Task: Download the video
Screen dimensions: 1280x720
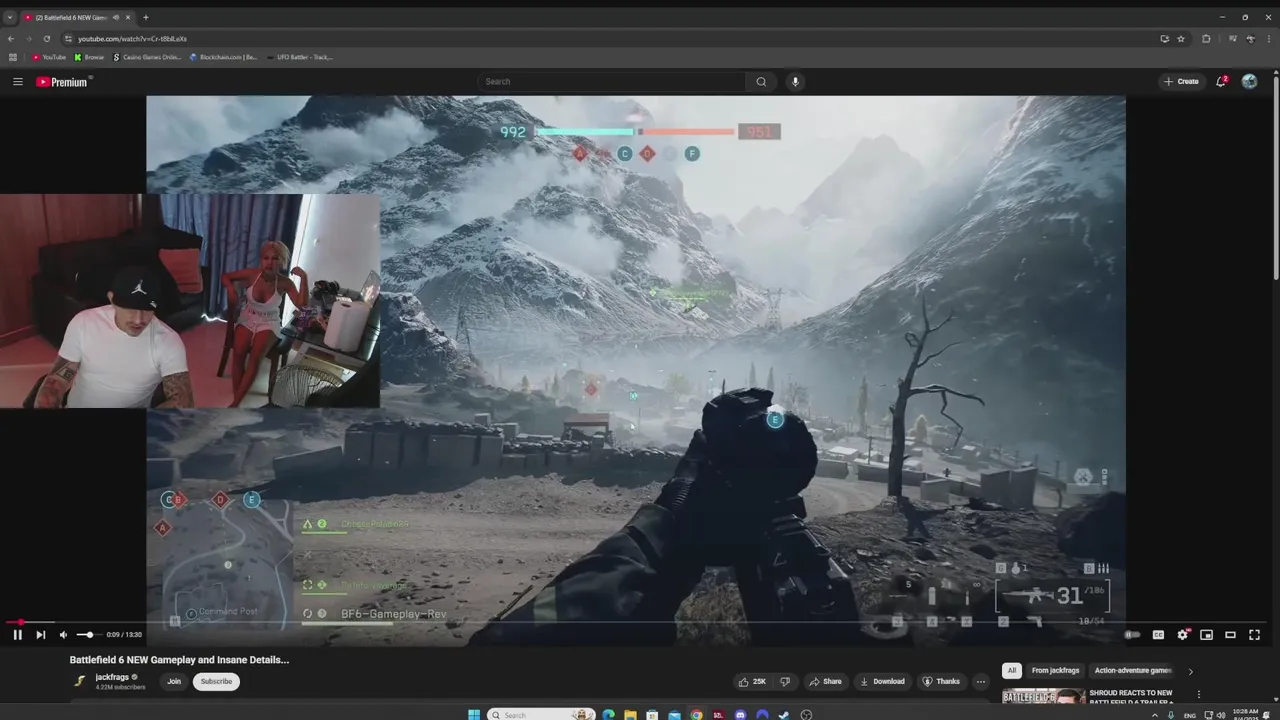Action: coord(882,681)
